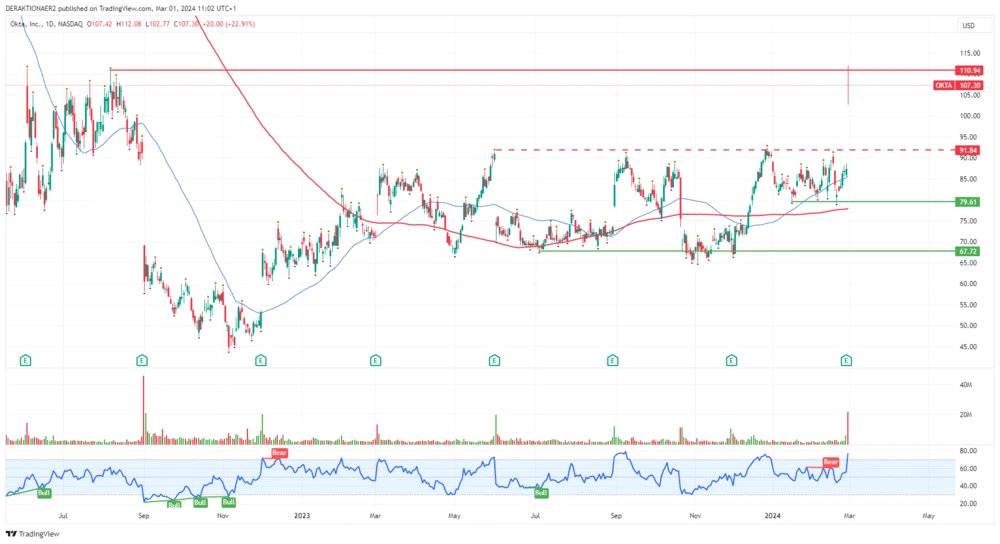This screenshot has width=1000, height=544.
Task: Click the green Bull label near Jul 2023 RSI
Action: tap(541, 492)
